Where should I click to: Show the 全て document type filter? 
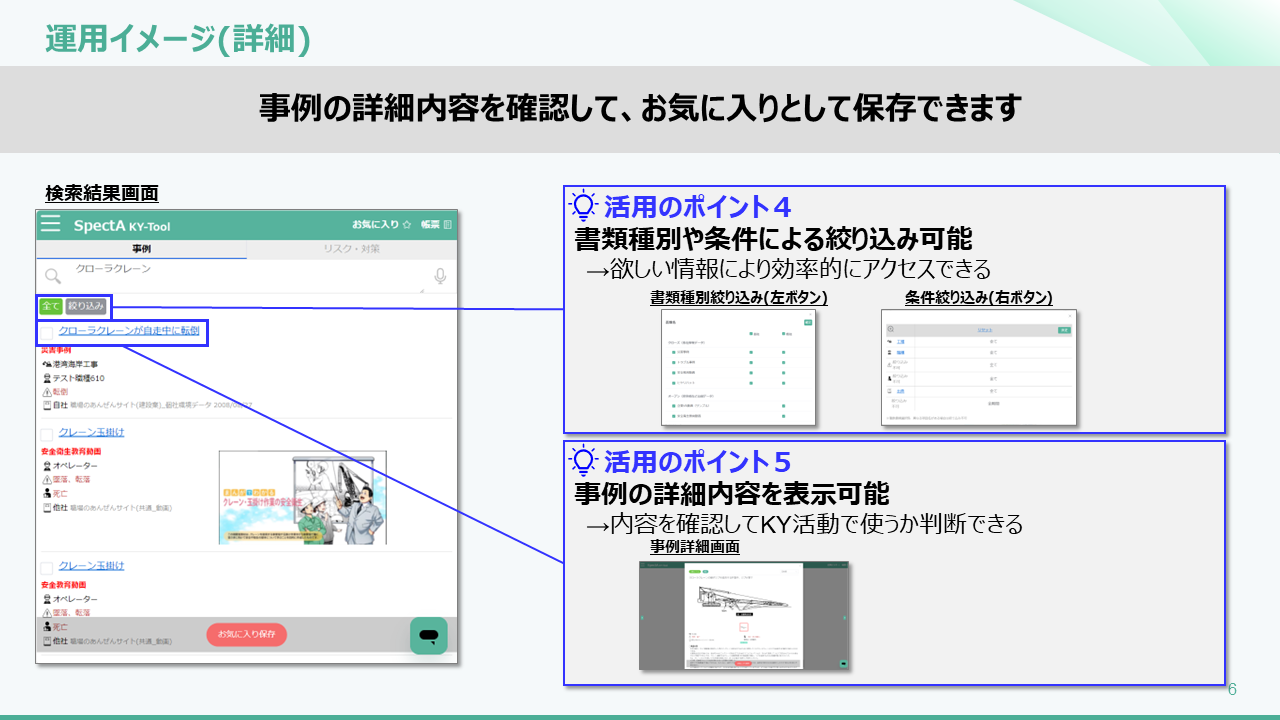(x=50, y=306)
